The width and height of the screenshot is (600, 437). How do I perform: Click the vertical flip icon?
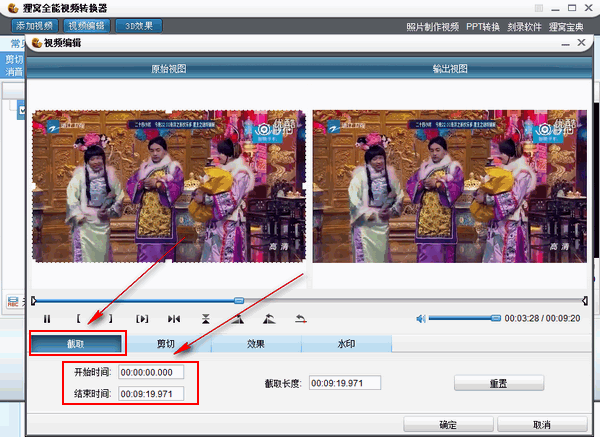pyautogui.click(x=206, y=319)
